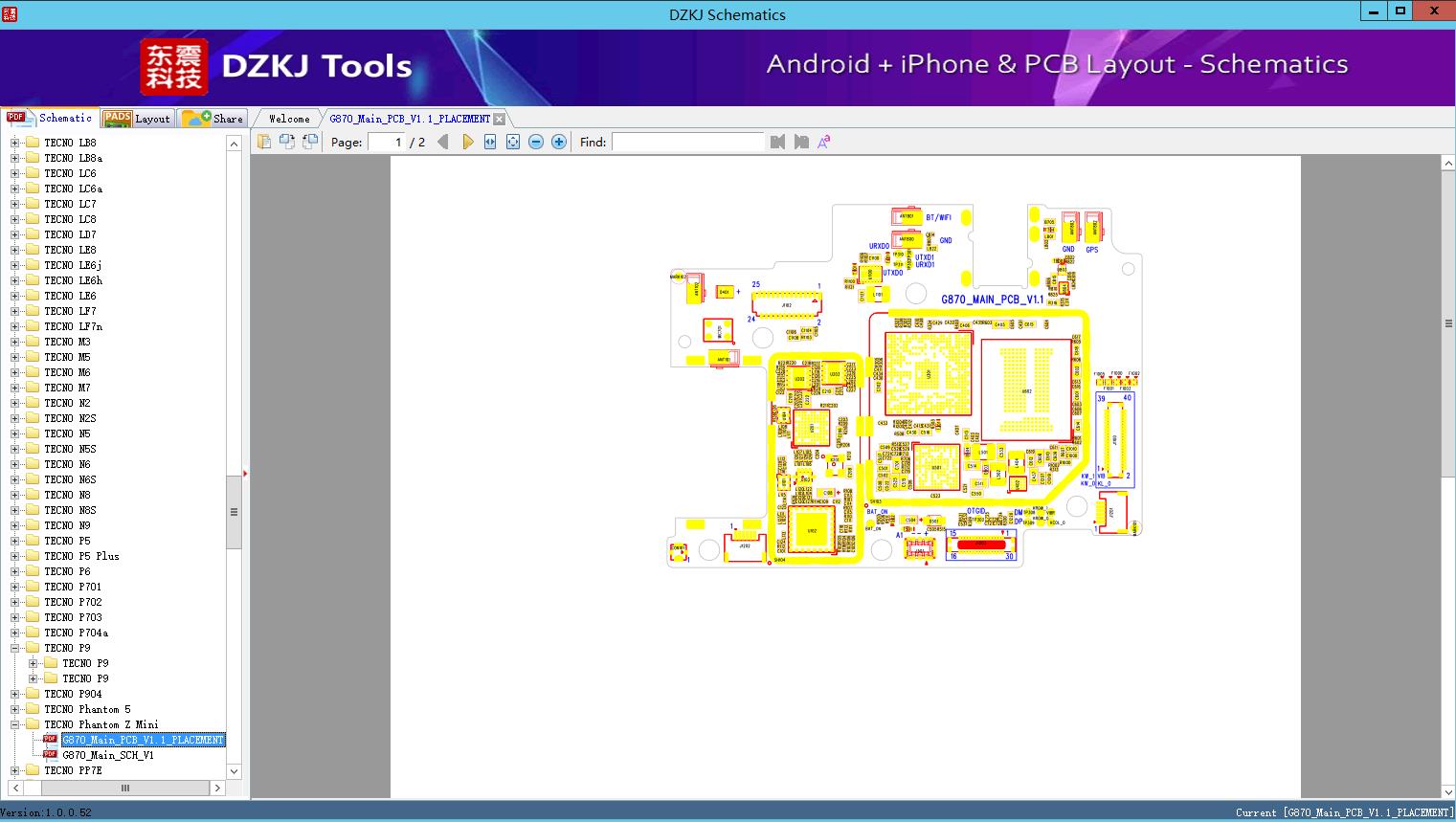Click the G870_MAIN_PCB_V1.1 label on the board
The height and width of the screenshot is (822, 1456).
992,300
